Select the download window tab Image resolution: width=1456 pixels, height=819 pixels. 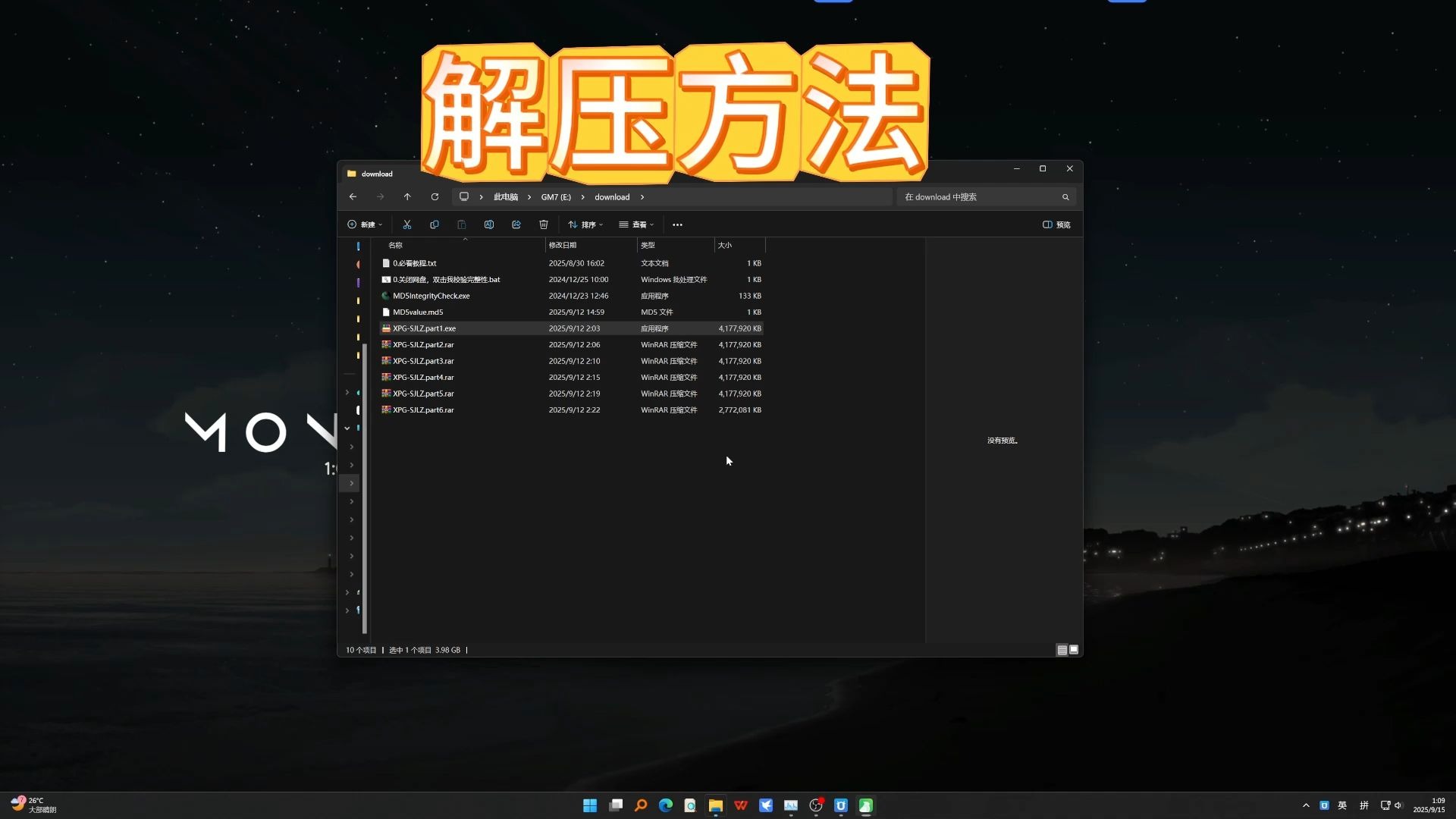coord(377,174)
